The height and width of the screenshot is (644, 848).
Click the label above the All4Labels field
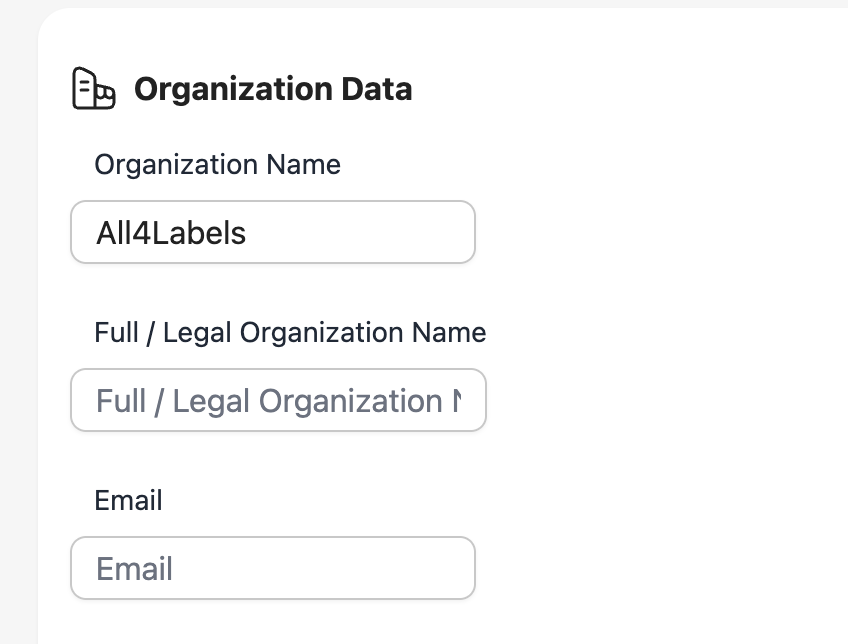(x=217, y=164)
